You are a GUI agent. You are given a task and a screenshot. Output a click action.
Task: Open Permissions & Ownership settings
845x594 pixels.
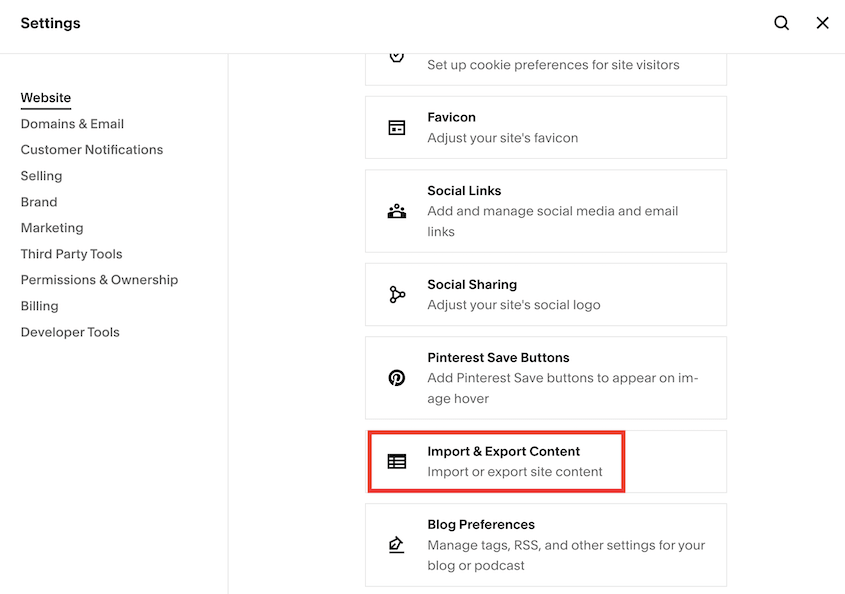click(99, 279)
